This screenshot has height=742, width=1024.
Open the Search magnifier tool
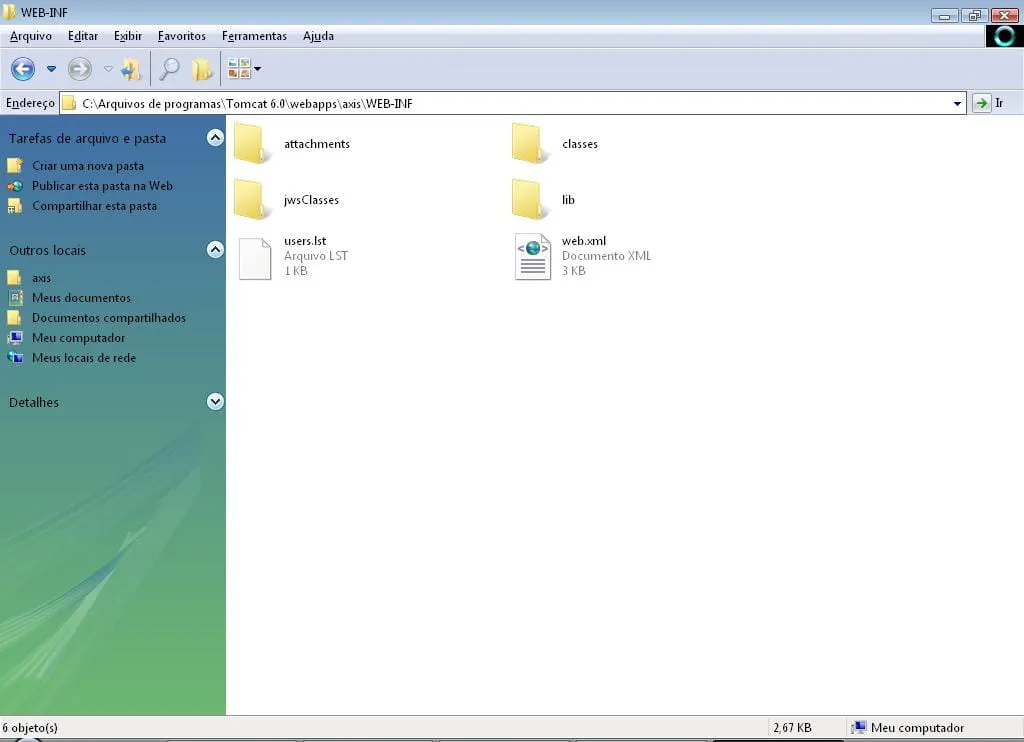coord(169,69)
